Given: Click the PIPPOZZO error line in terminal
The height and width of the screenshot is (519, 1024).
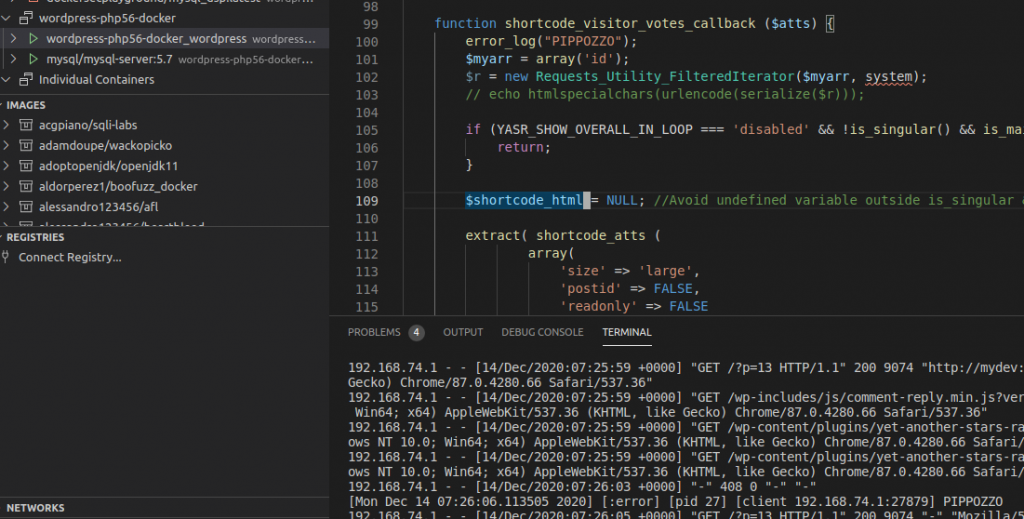Looking at the screenshot, I should click(675, 501).
